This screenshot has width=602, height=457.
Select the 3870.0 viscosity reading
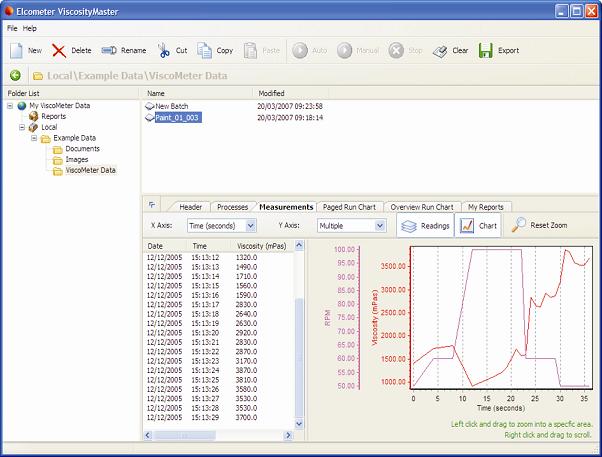click(x=246, y=370)
